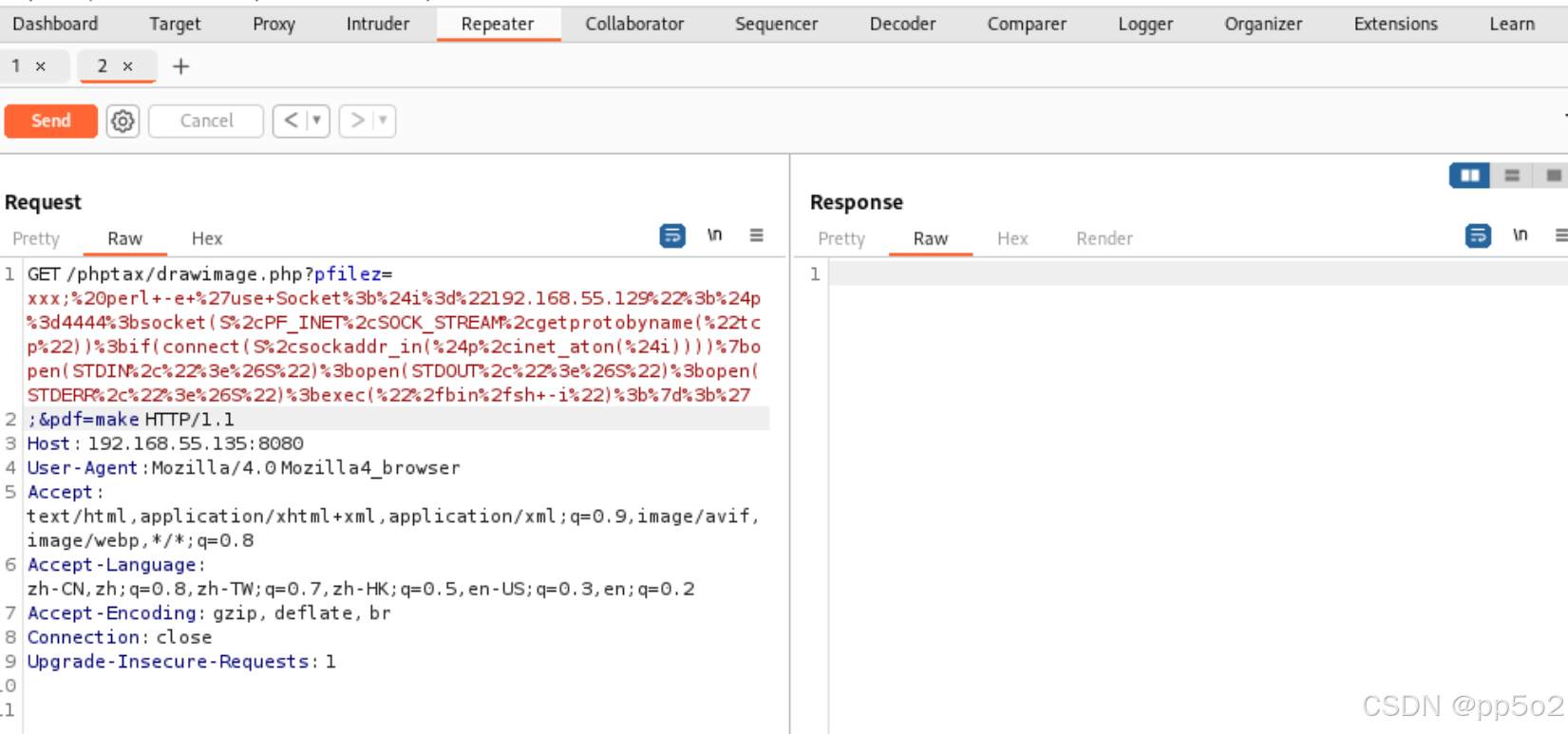The image size is (1568, 734).
Task: Switch to the Sequencer tab
Action: (776, 24)
